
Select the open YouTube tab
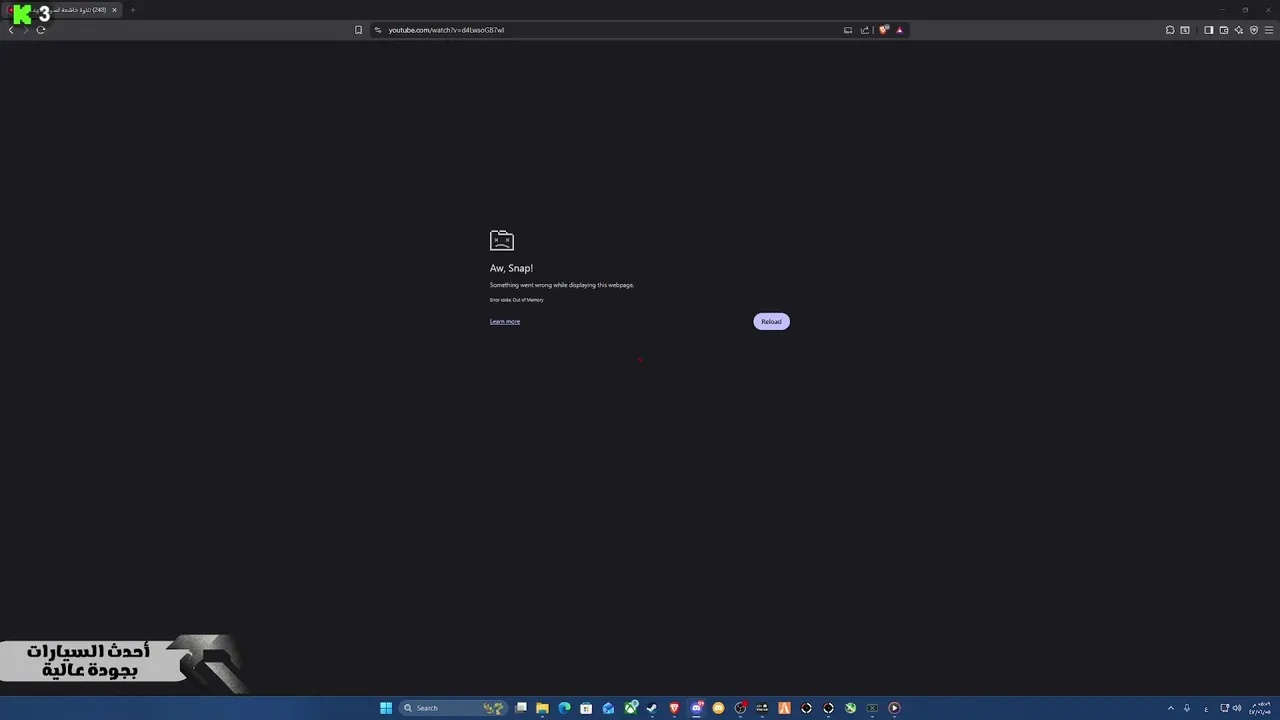click(x=60, y=10)
